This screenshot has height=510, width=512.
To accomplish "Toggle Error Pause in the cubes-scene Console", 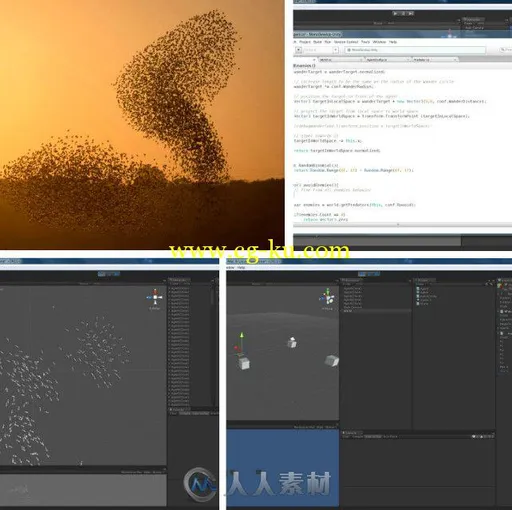I will [x=391, y=436].
